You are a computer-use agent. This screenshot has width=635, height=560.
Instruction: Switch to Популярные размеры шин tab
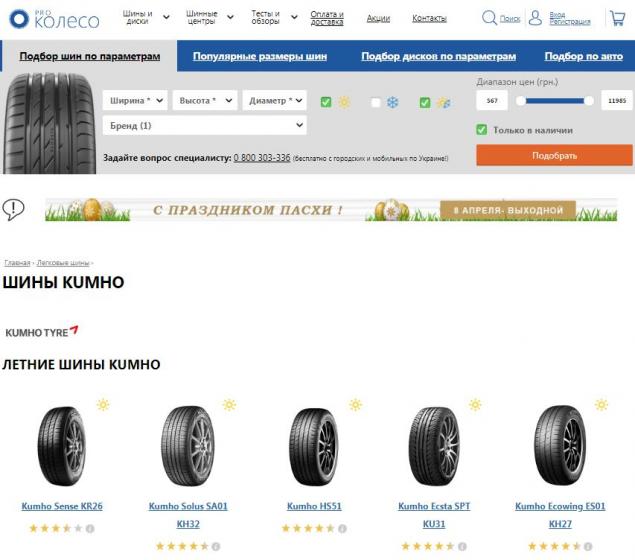[260, 56]
